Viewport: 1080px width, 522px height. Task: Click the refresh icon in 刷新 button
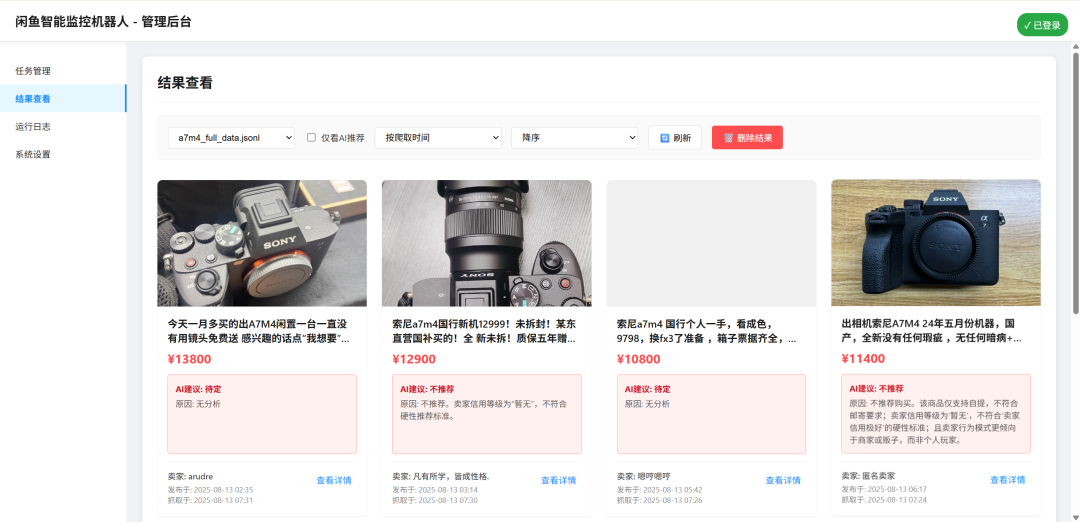click(x=665, y=138)
